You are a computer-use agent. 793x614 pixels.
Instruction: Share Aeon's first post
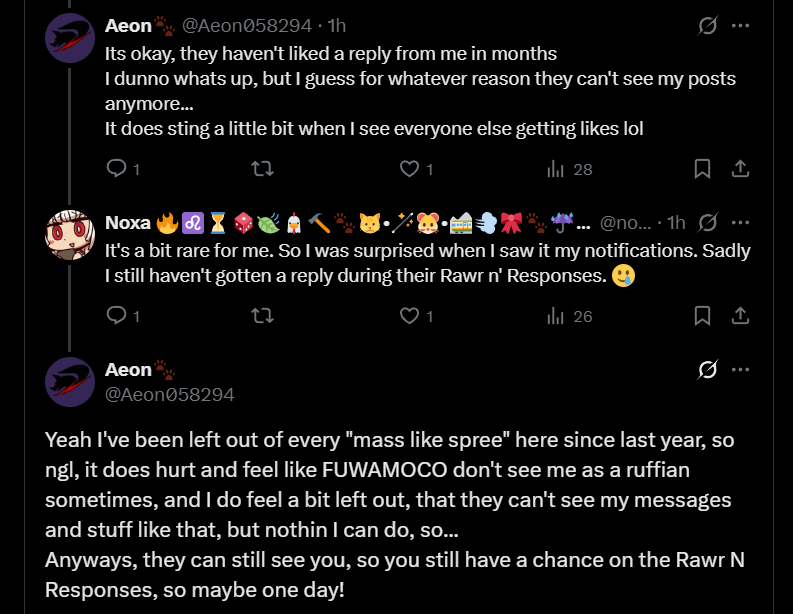point(741,169)
